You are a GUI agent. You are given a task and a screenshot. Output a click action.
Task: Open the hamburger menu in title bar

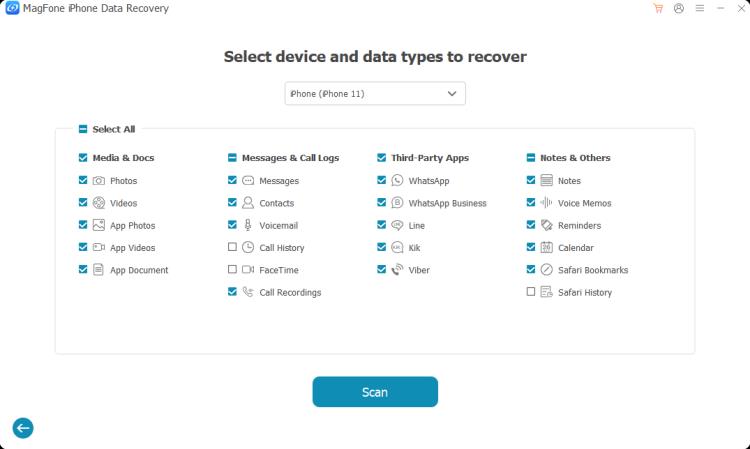click(700, 8)
